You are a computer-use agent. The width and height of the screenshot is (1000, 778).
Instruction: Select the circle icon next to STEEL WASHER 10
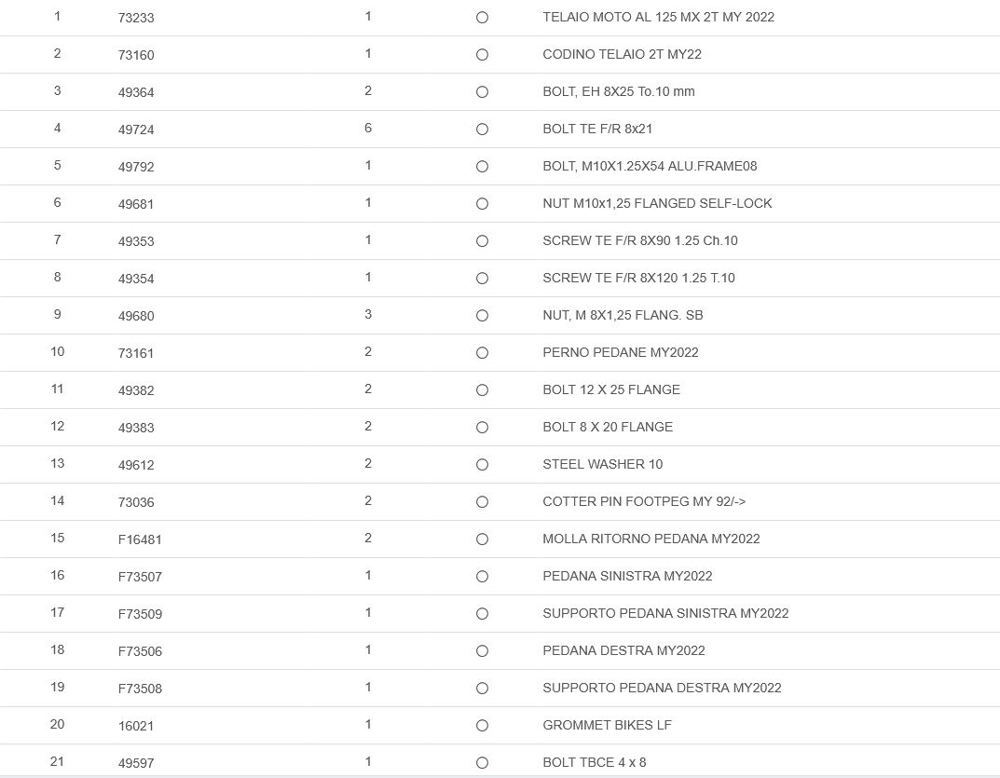[482, 465]
